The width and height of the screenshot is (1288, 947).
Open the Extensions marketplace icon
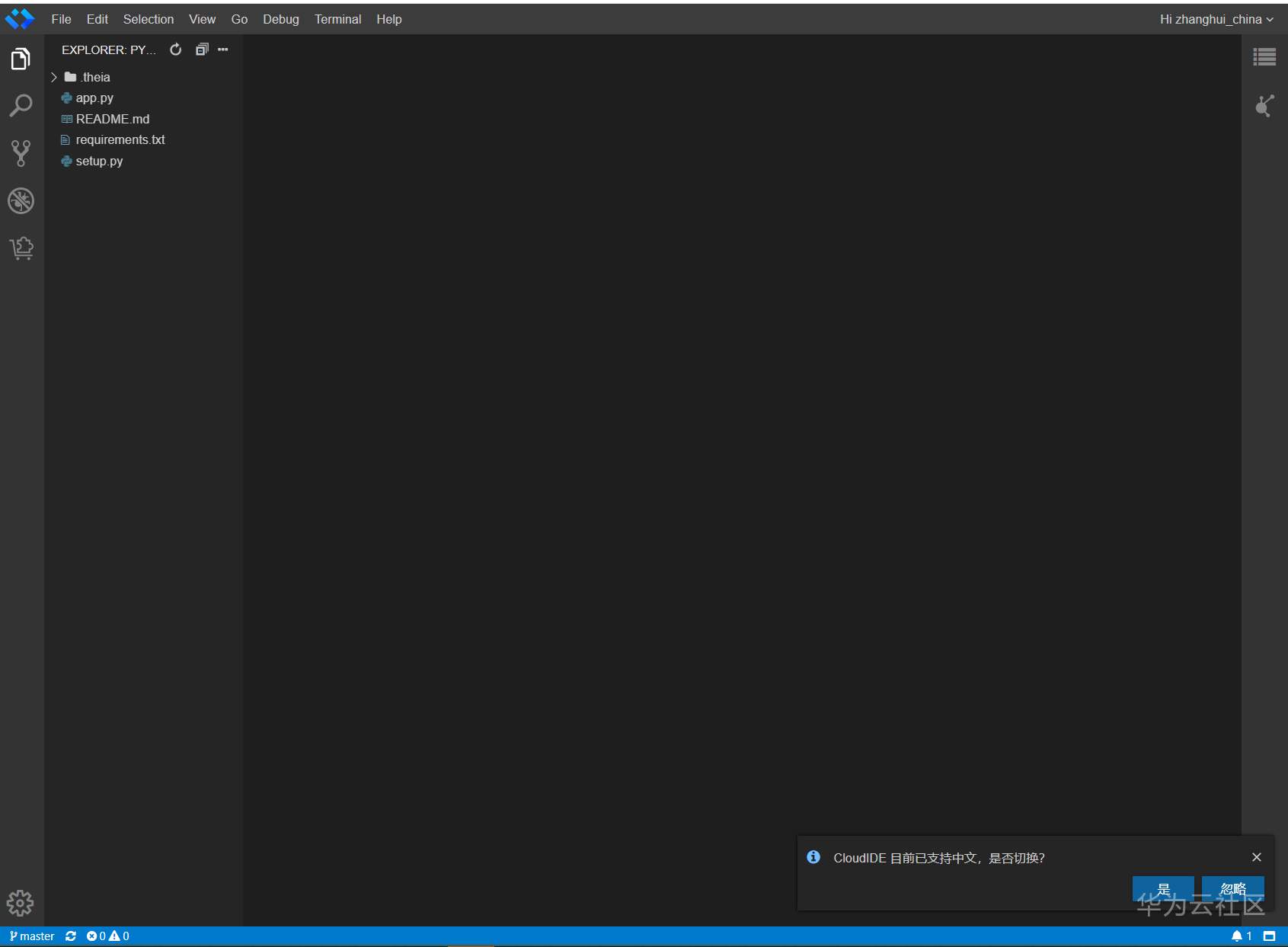point(21,248)
